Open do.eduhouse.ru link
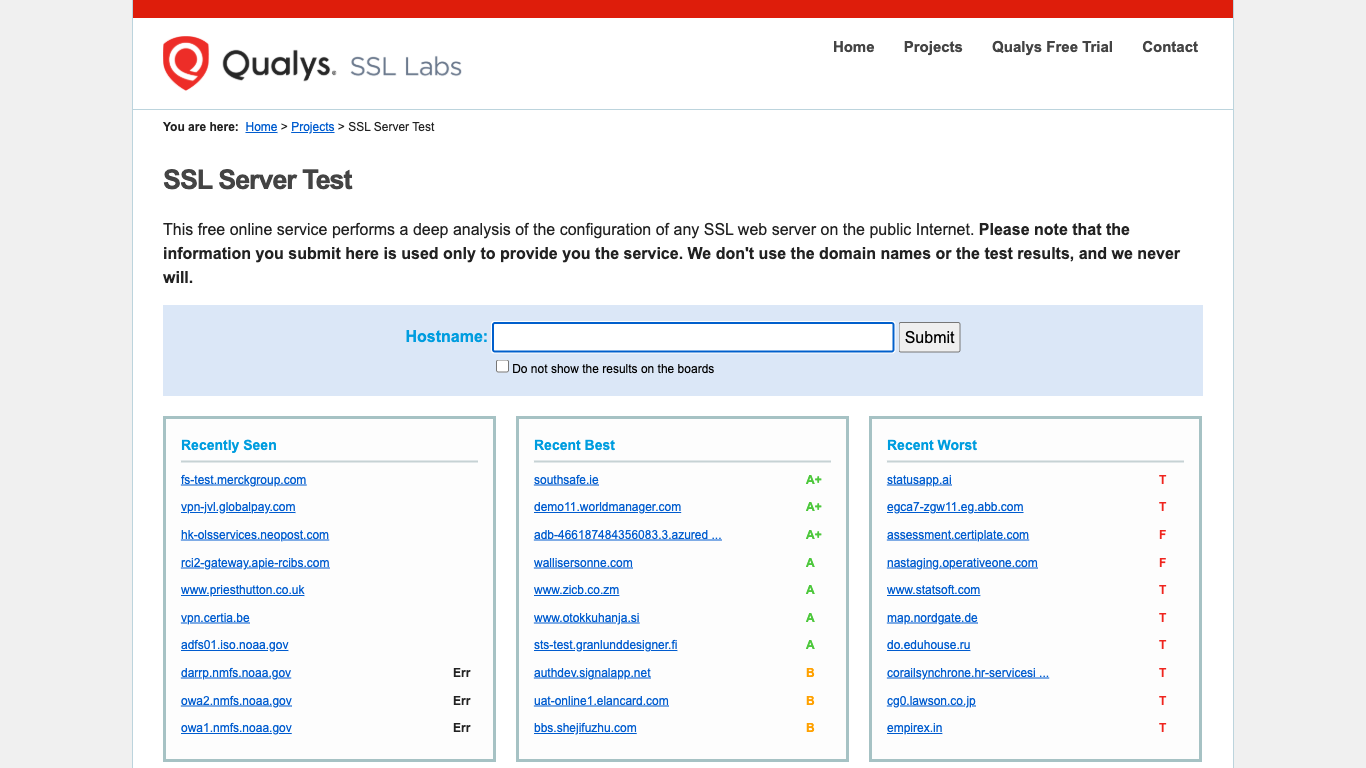The width and height of the screenshot is (1366, 768). pos(928,645)
